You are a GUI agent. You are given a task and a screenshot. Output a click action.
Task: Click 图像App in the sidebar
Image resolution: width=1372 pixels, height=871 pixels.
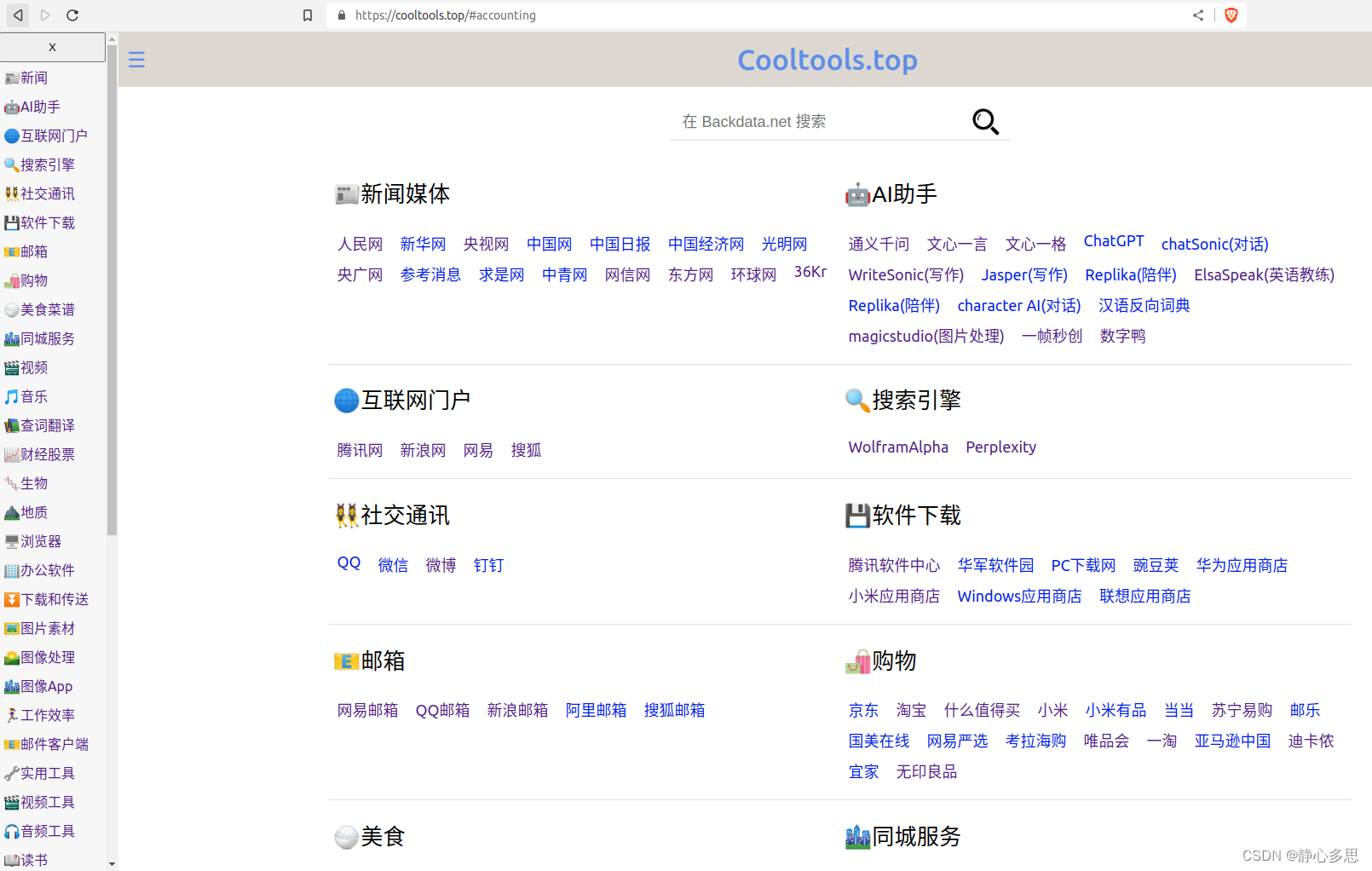point(38,686)
